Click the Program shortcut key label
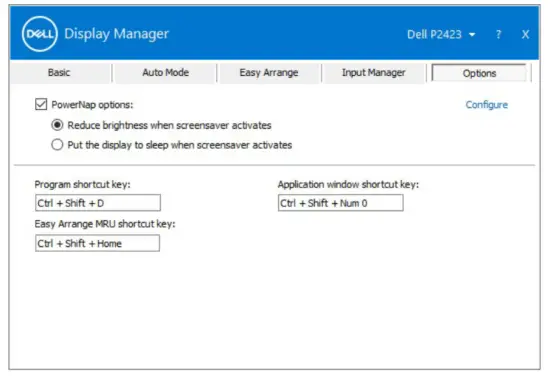This screenshot has height=378, width=550. click(82, 184)
